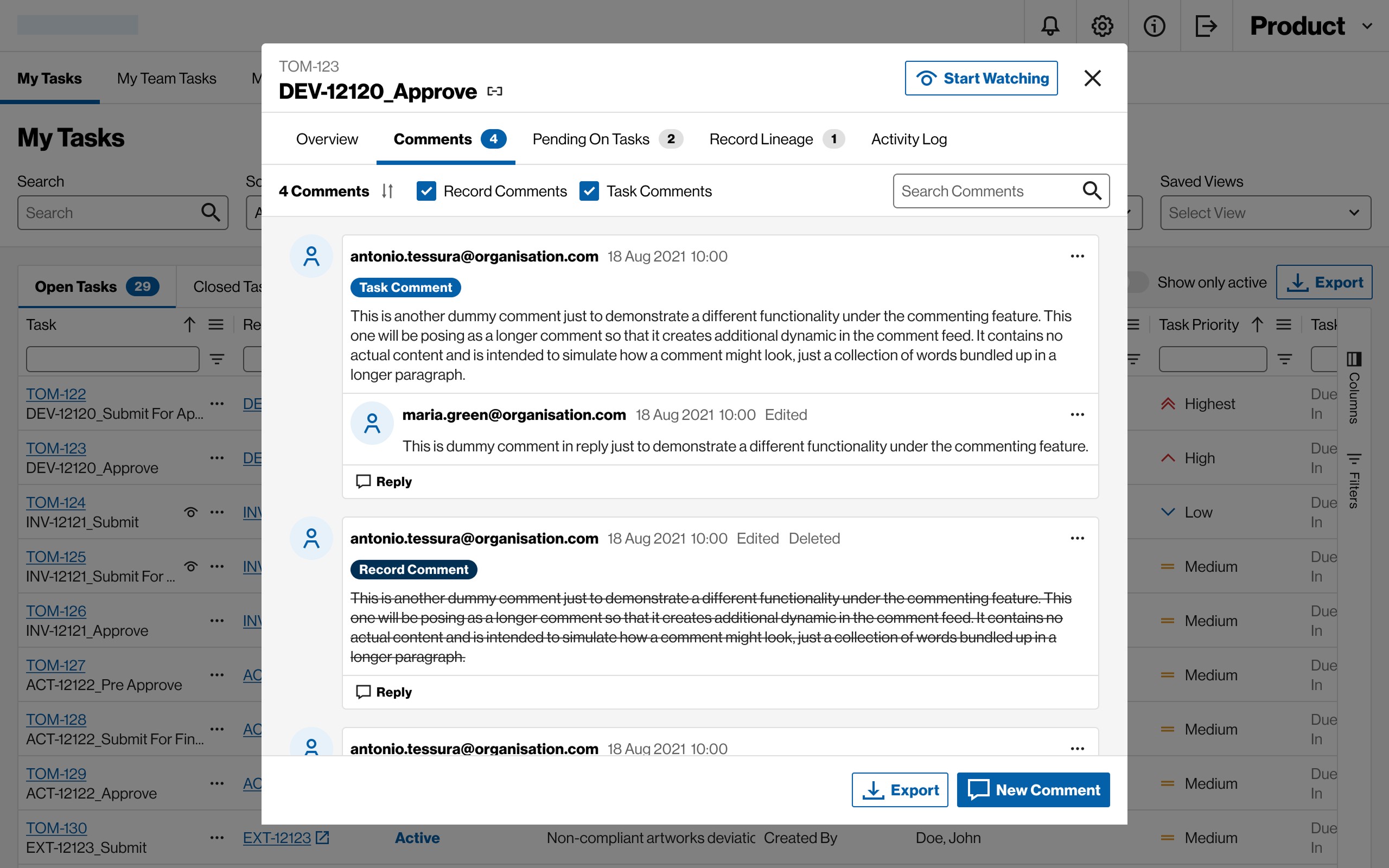Open more options on deleted Record Comment
The width and height of the screenshot is (1389, 868).
[x=1077, y=539]
